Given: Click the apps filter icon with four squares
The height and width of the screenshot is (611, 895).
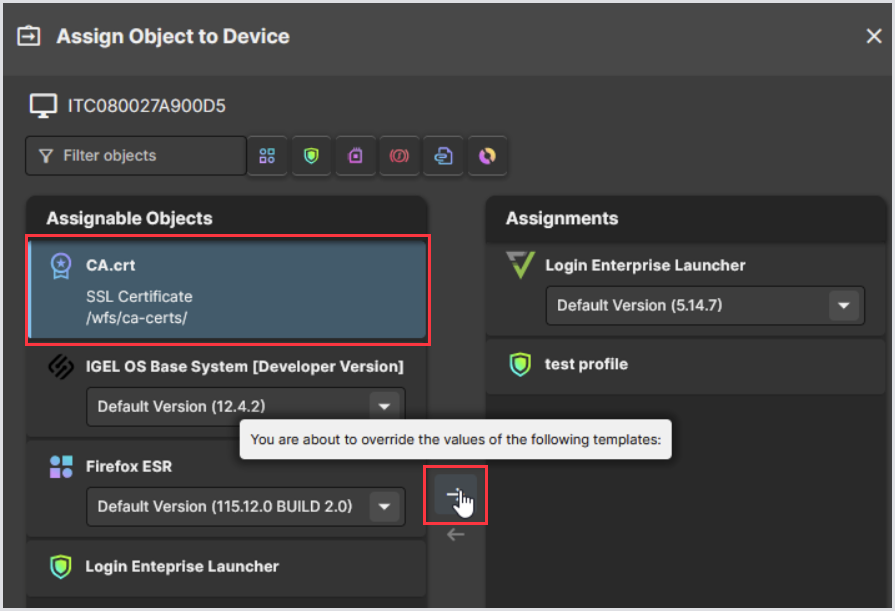Looking at the screenshot, I should tap(267, 156).
